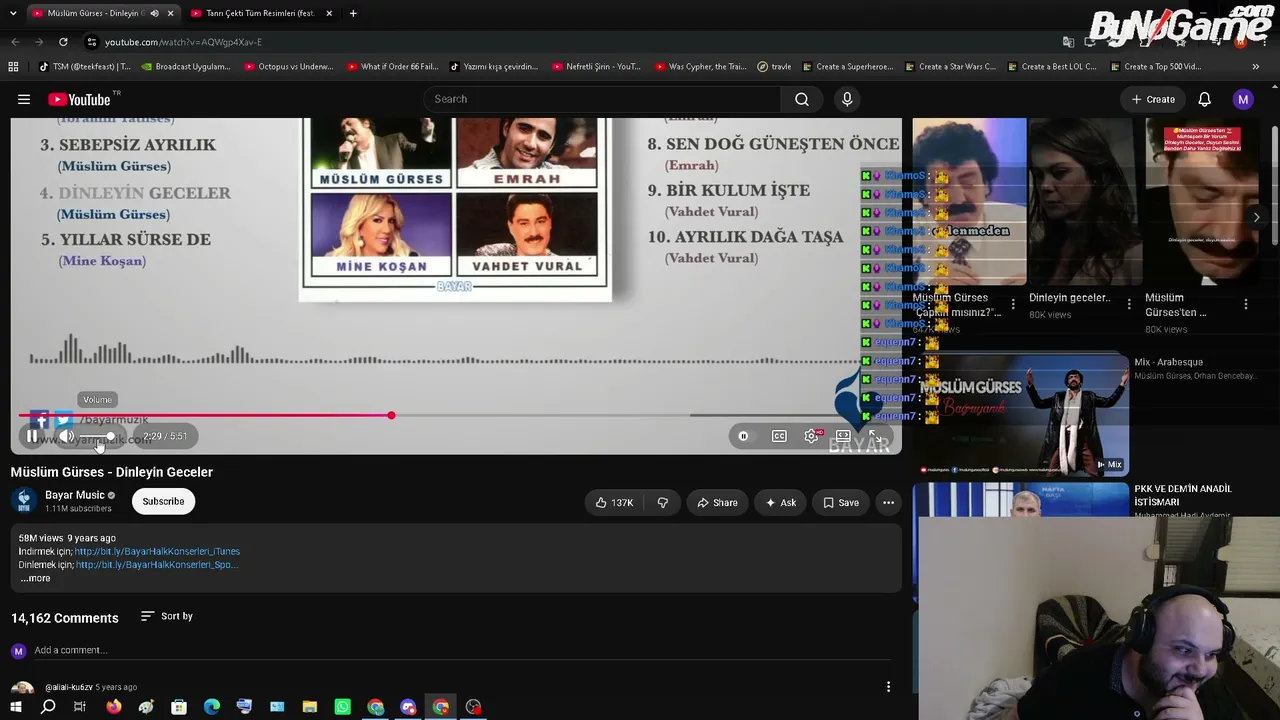Open the Windows Start menu

click(14, 707)
